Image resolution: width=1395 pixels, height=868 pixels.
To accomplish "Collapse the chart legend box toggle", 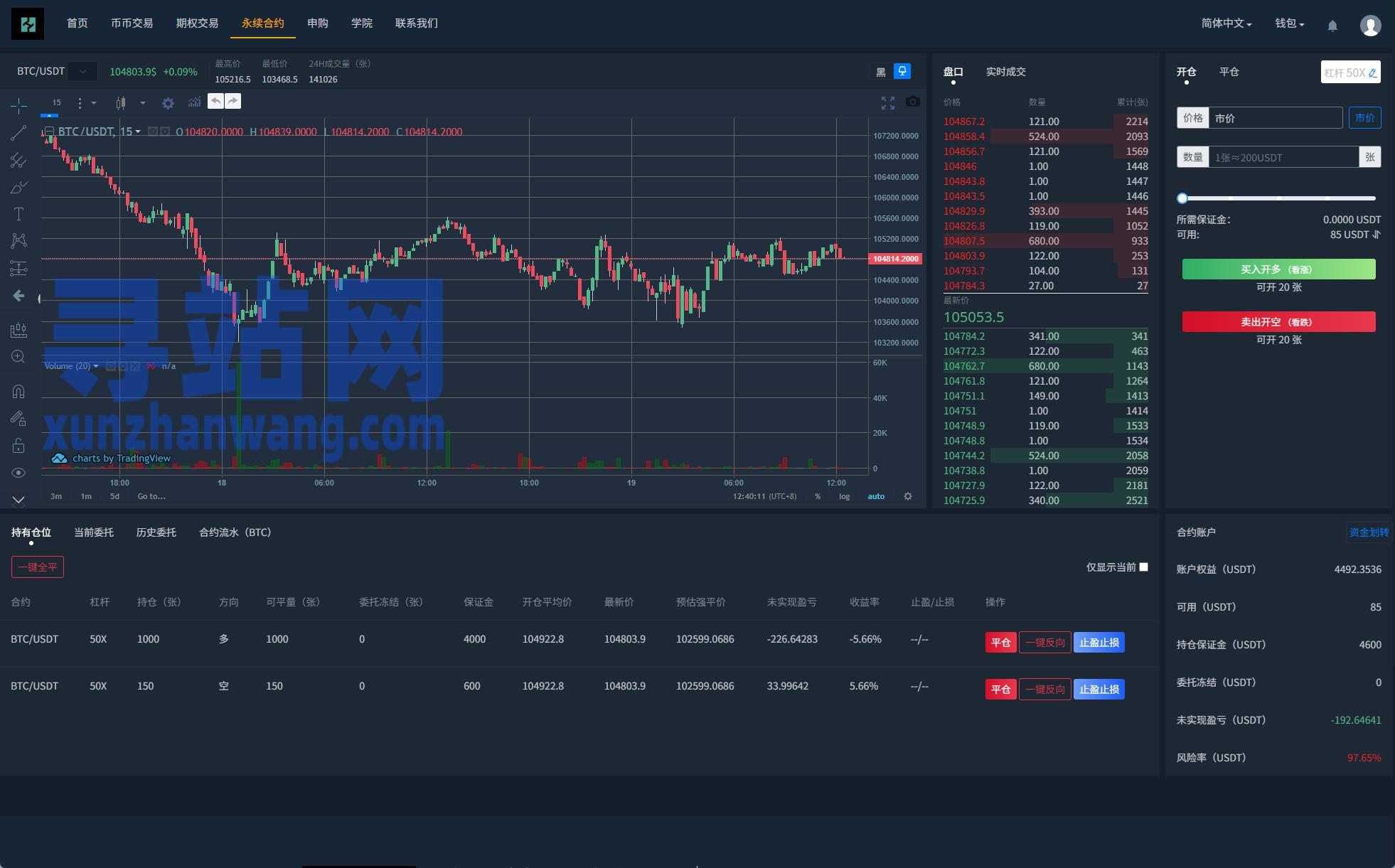I will [x=49, y=132].
